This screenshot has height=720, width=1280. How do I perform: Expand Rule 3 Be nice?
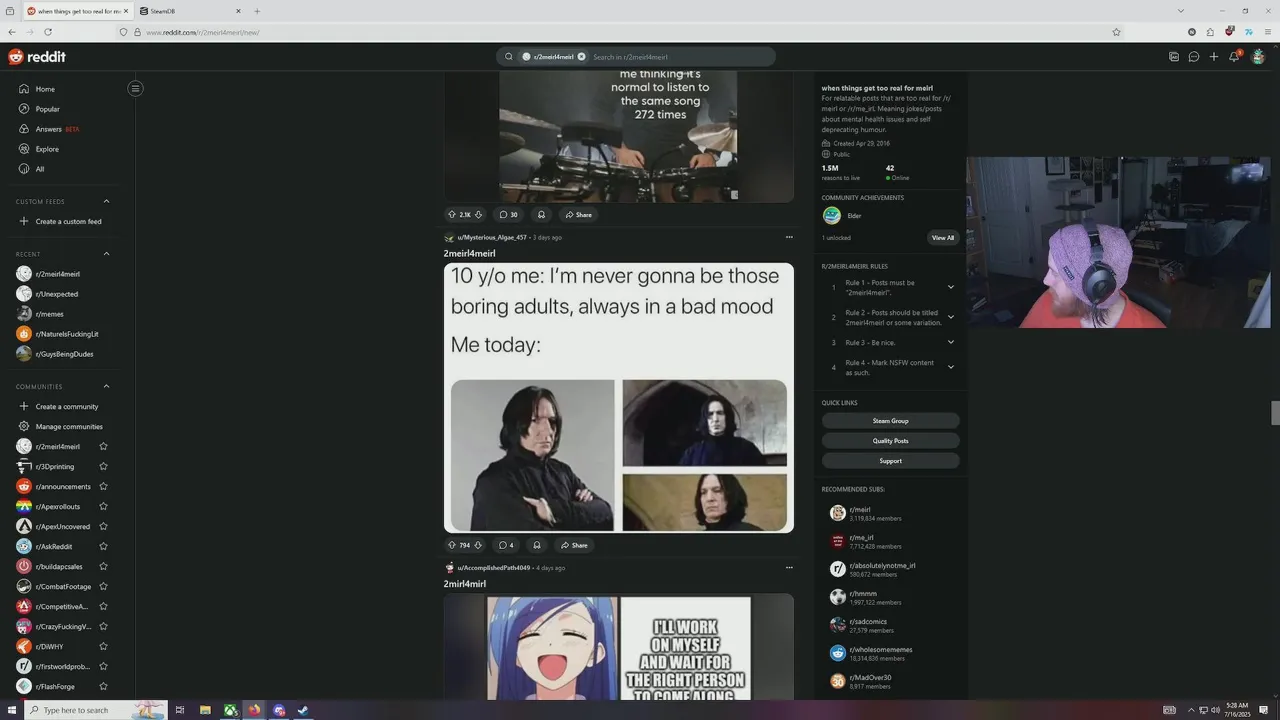[951, 342]
